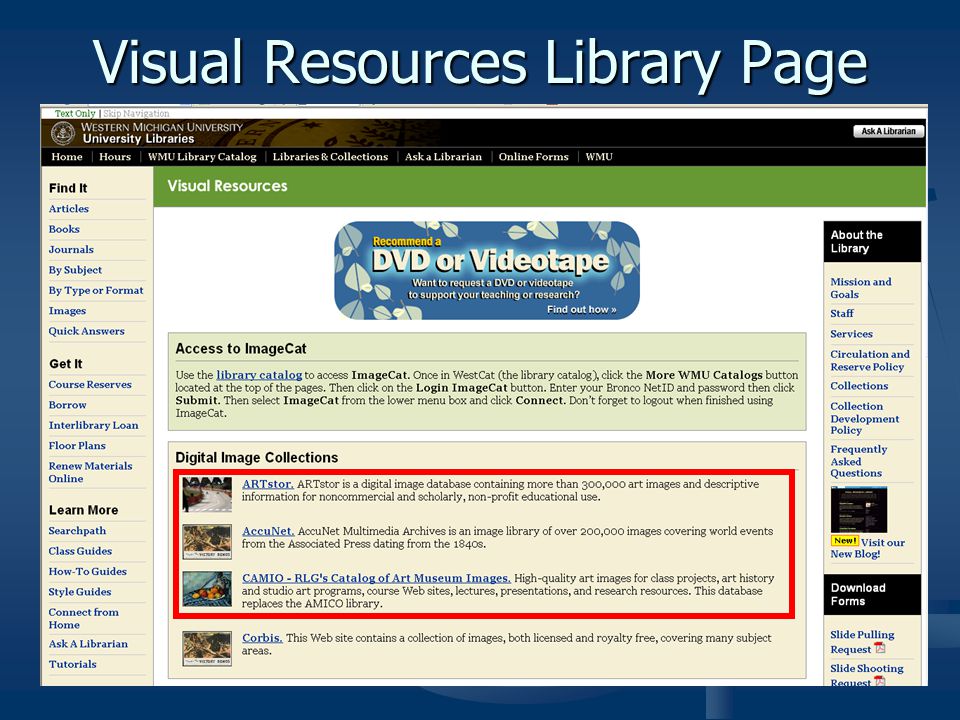Viewport: 960px width, 720px height.
Task: Open CAMIO - RLG's Catalog of Art Museum Images
Action: tap(376, 578)
